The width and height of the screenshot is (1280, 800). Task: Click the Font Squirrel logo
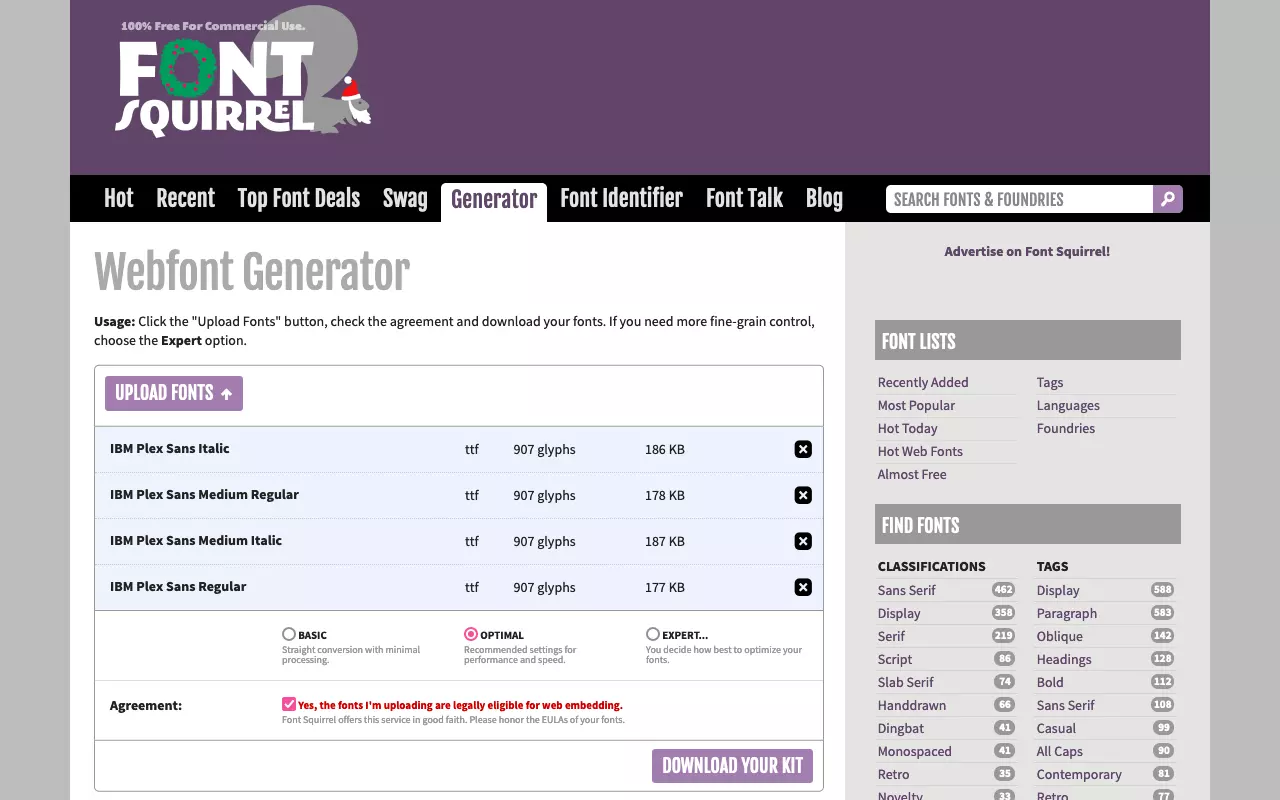coord(243,74)
